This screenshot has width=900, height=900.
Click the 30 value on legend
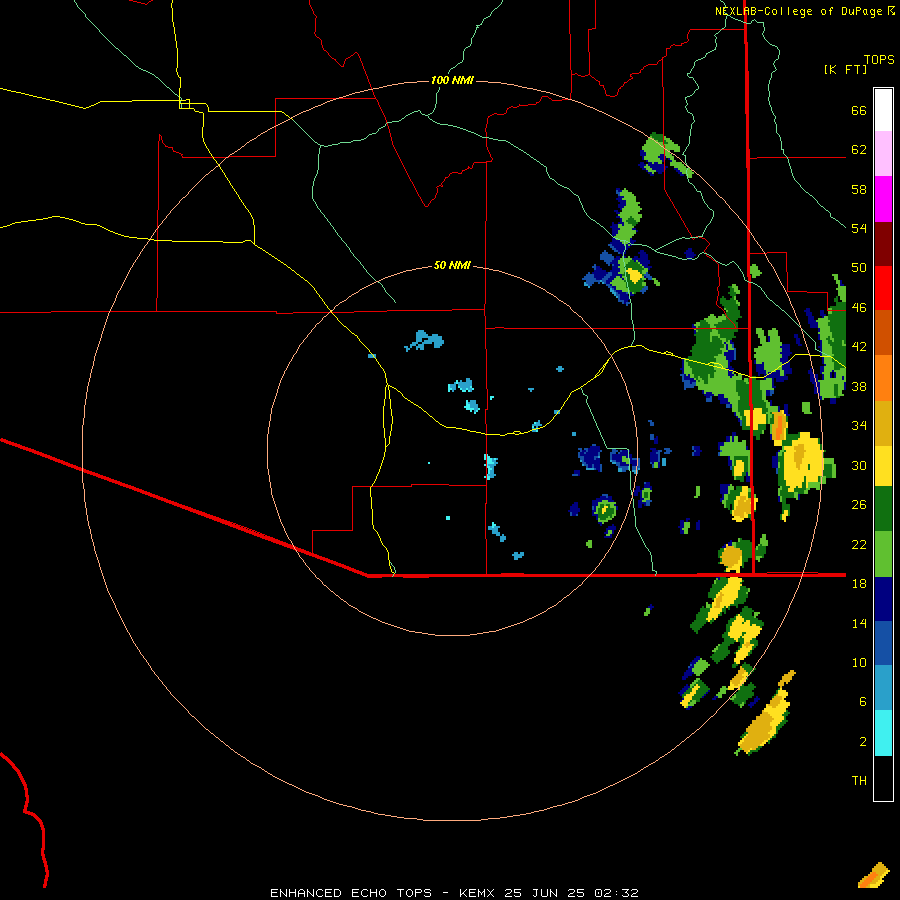859,465
